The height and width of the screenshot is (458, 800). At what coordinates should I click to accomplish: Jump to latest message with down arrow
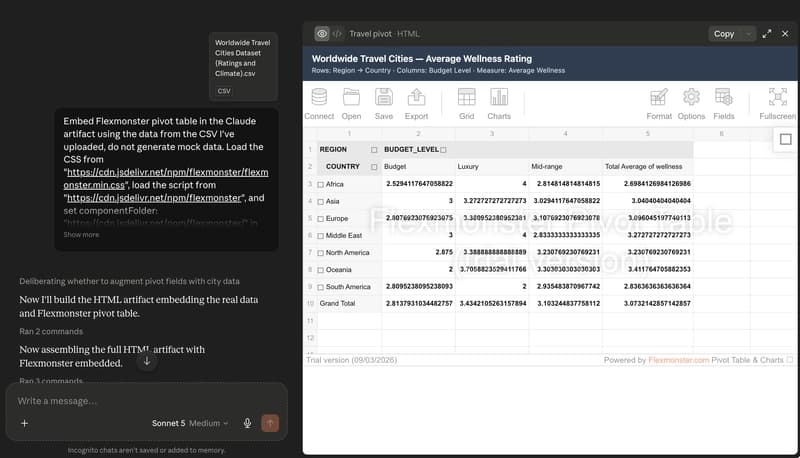coord(146,361)
